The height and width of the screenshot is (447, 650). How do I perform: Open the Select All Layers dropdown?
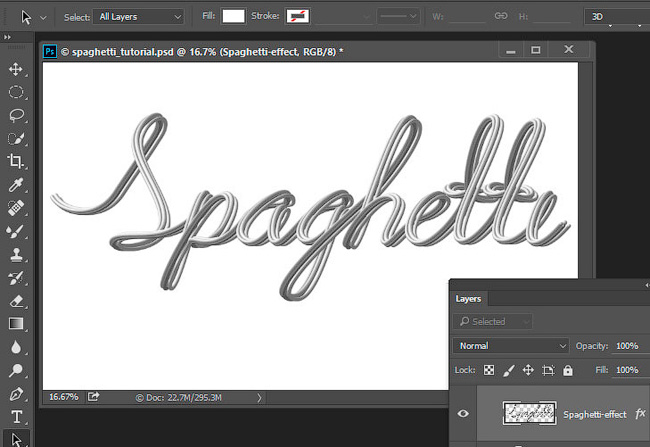tap(138, 17)
